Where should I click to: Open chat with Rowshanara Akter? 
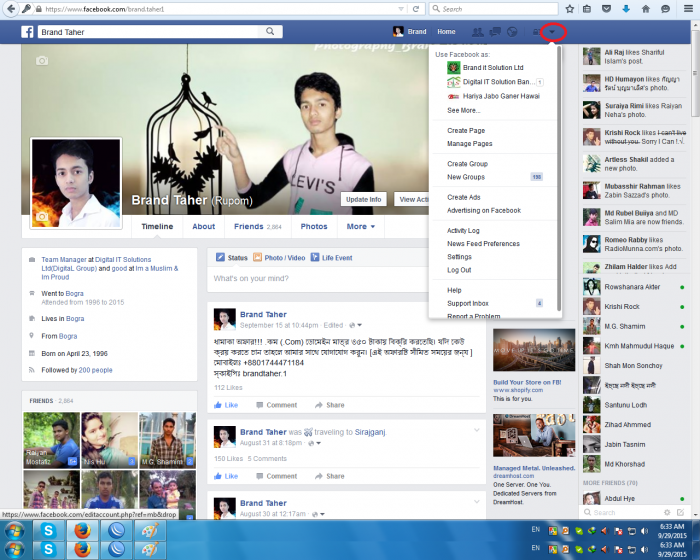[x=634, y=287]
